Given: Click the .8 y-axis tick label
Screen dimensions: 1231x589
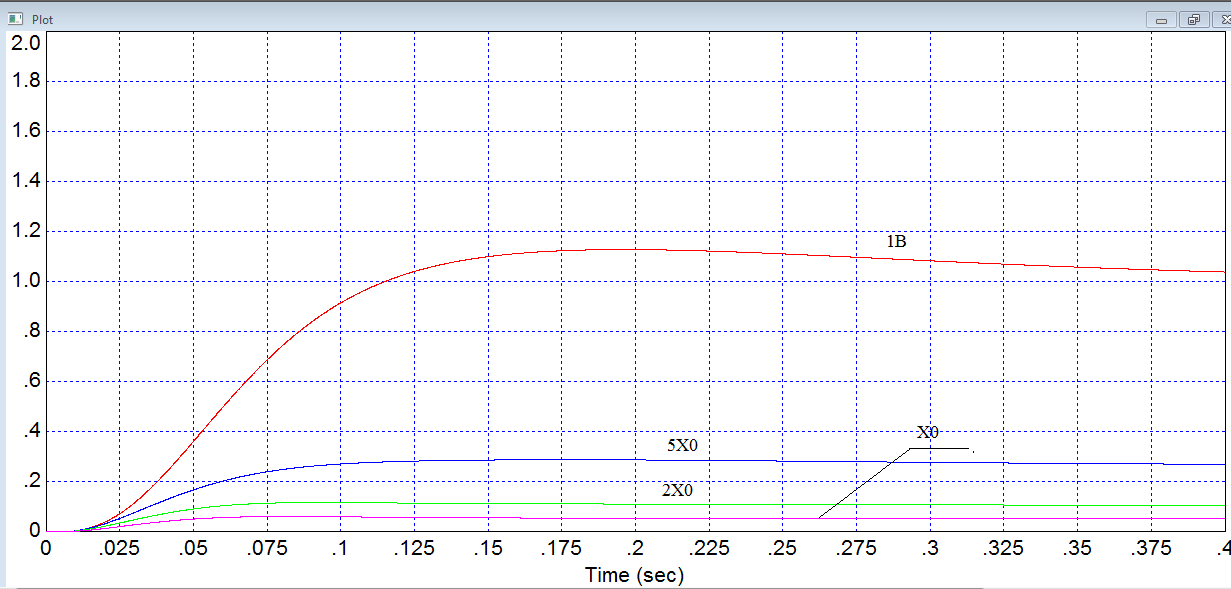Looking at the screenshot, I should 32,331.
